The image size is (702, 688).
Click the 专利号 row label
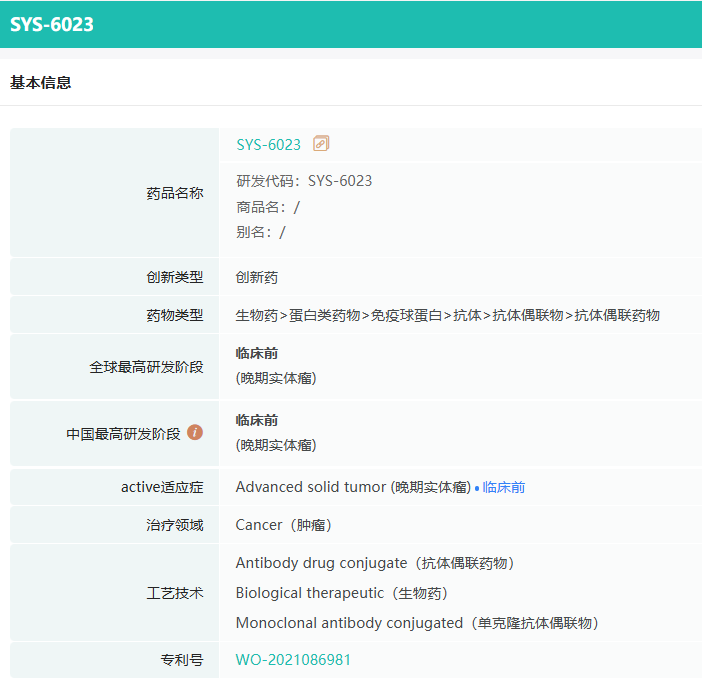pyautogui.click(x=182, y=659)
